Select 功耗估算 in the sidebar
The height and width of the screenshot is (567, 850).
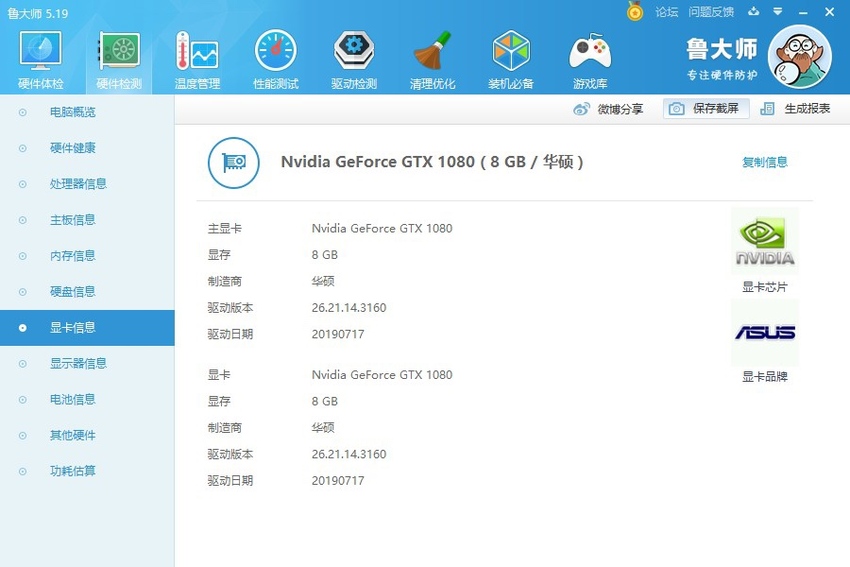(87, 471)
